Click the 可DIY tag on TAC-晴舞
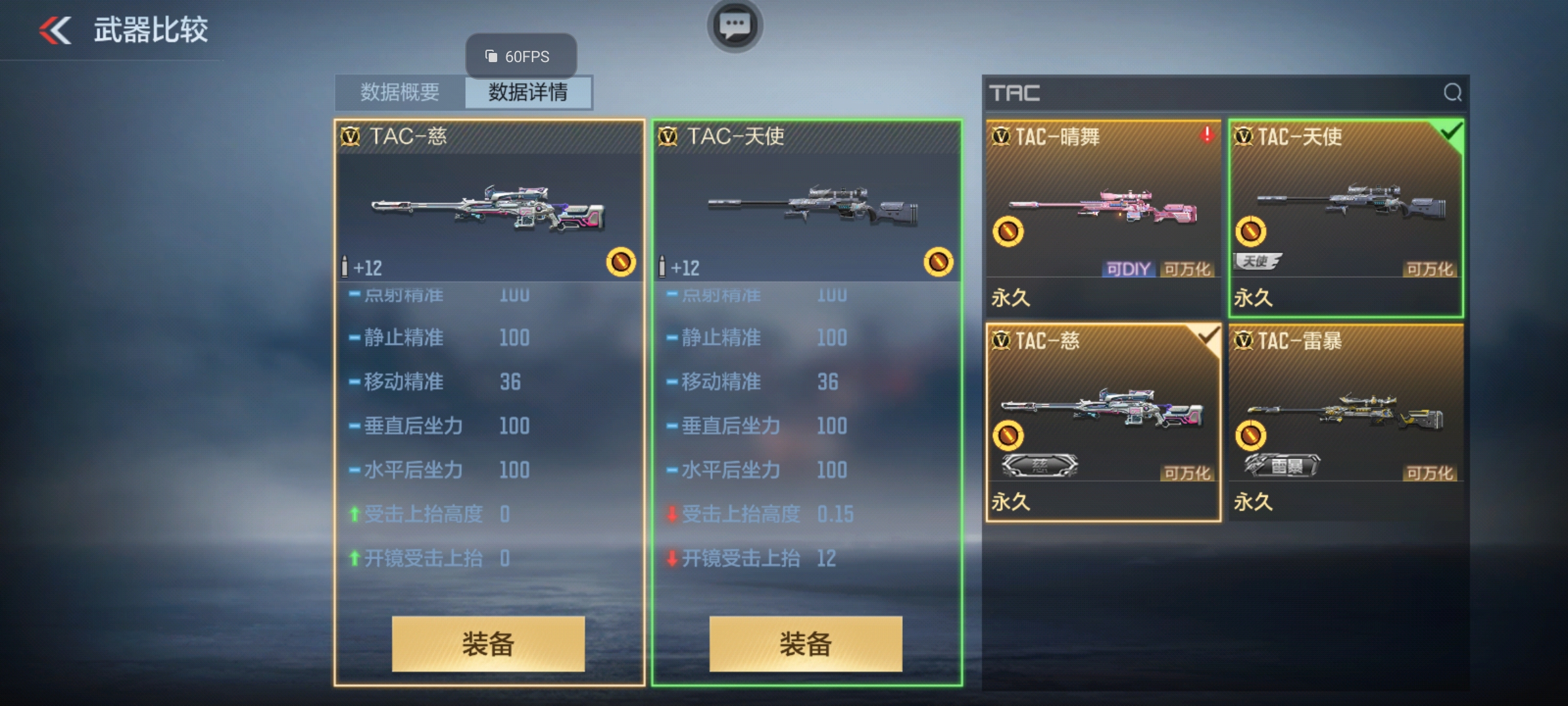The width and height of the screenshot is (1568, 706). point(1128,269)
